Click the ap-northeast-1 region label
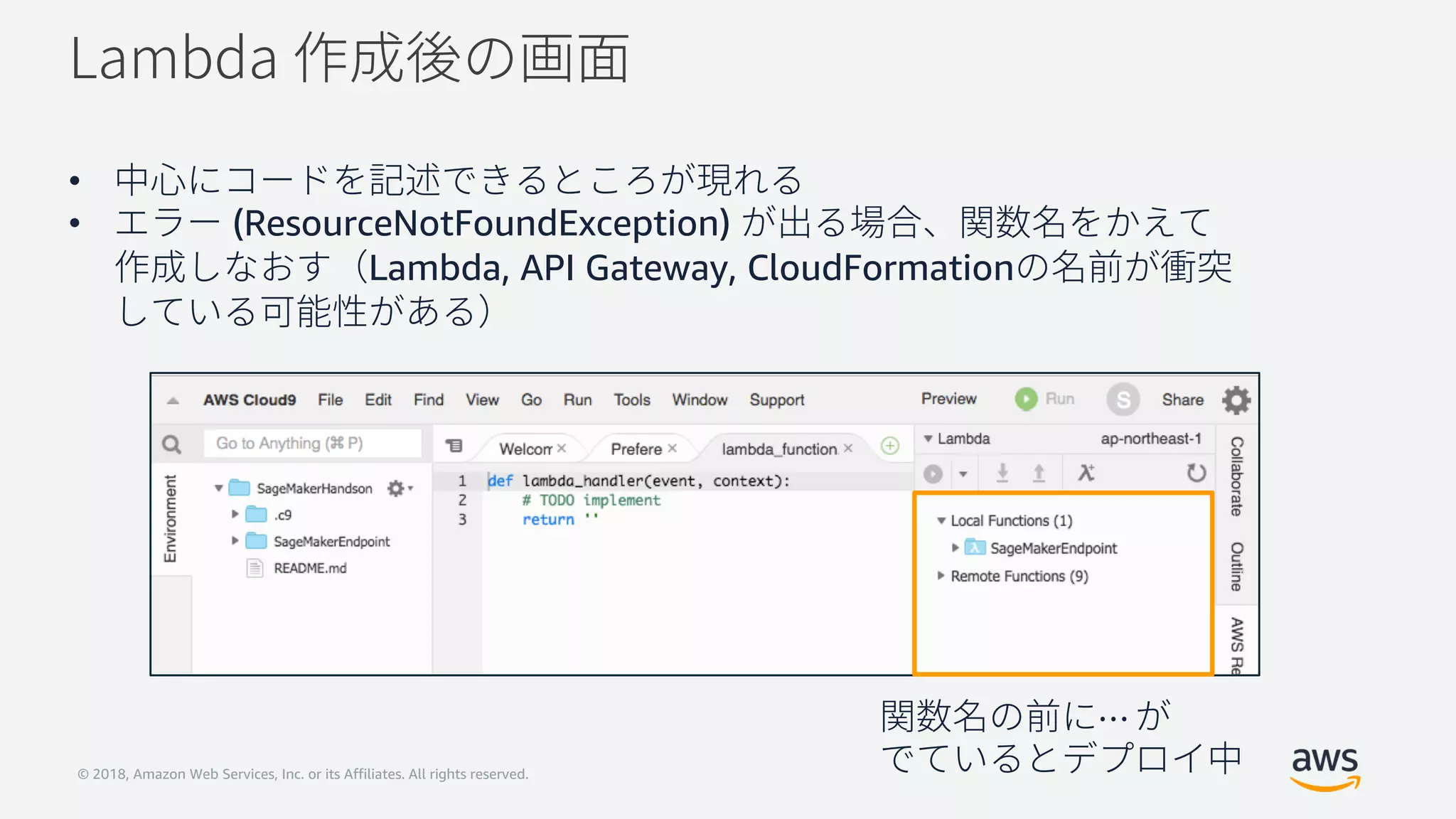The height and width of the screenshot is (819, 1456). (1151, 439)
